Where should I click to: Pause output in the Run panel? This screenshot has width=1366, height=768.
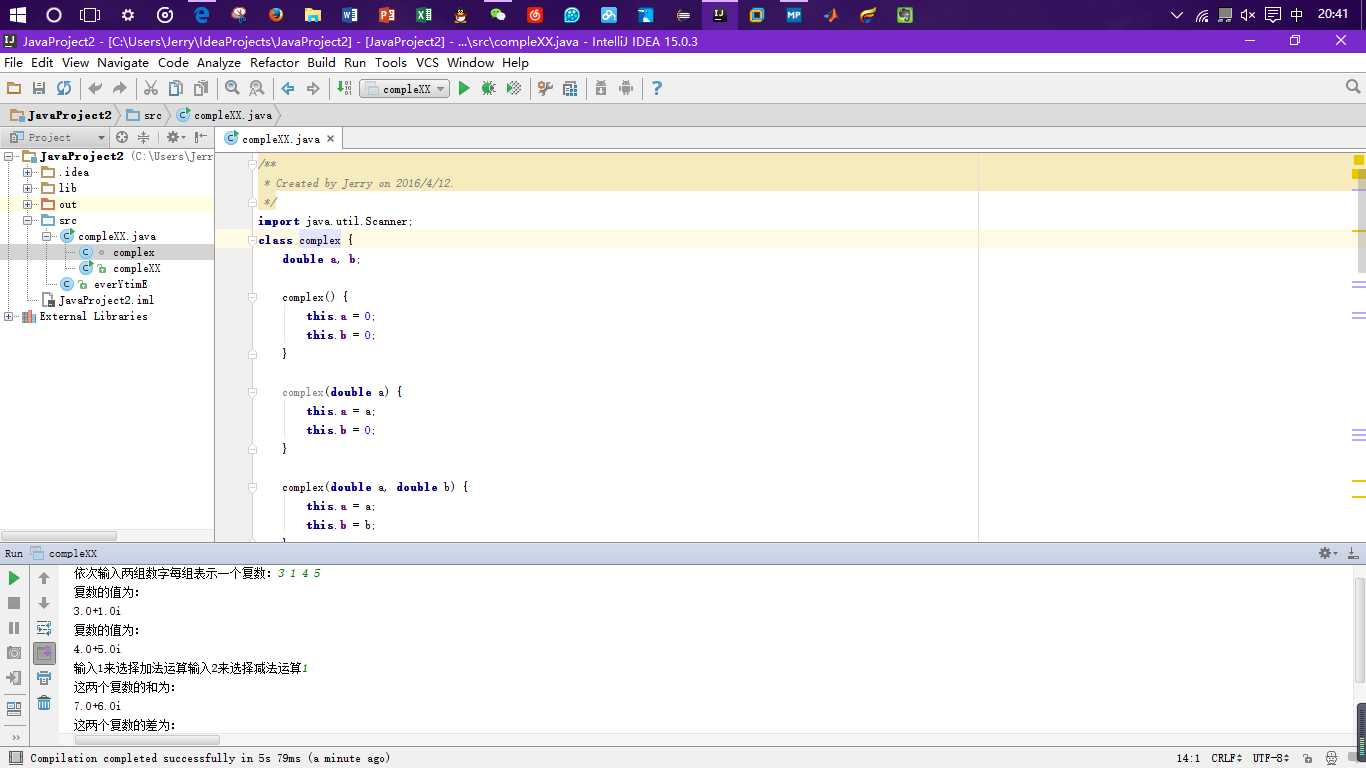[14, 628]
